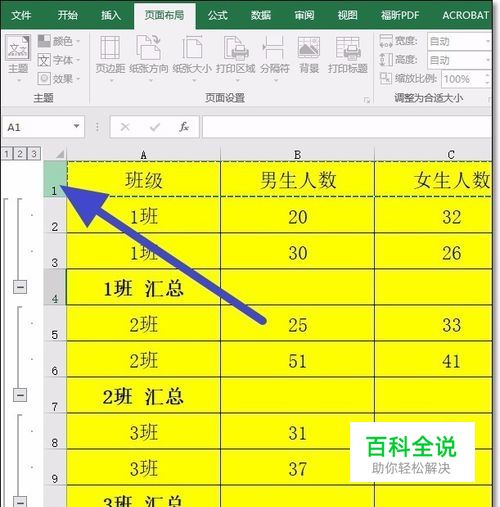The image size is (500, 507).
Task: Open the 颜色 theme colors menu
Action: 59,41
